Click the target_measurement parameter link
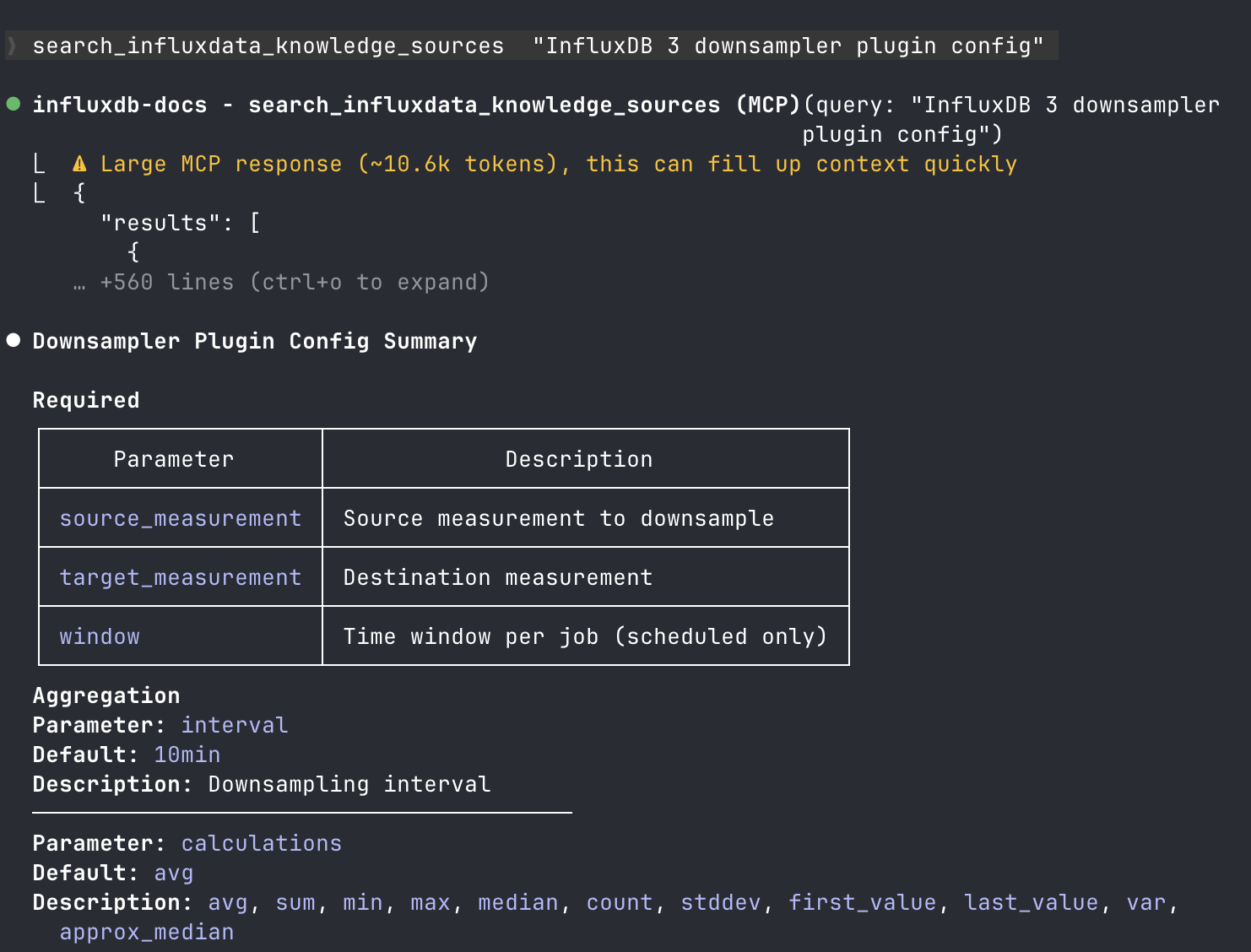This screenshot has height=952, width=1251. (x=180, y=576)
